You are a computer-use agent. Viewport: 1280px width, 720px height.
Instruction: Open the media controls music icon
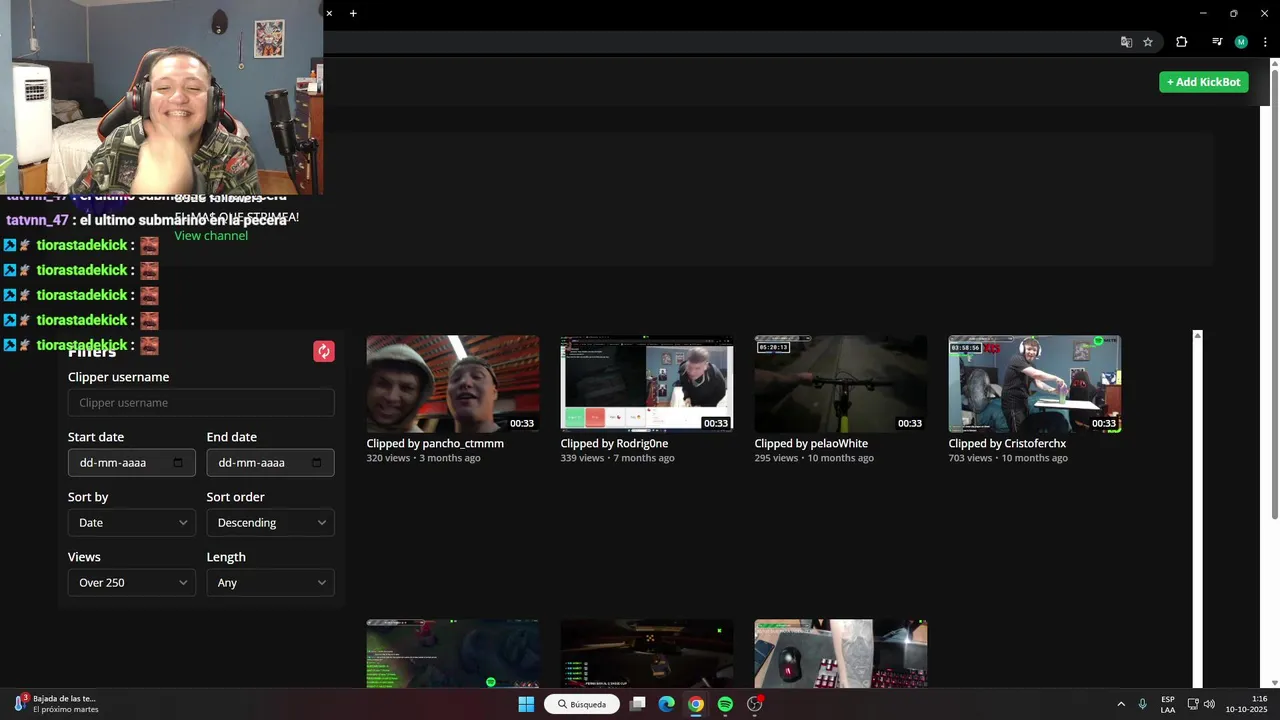click(x=1217, y=42)
